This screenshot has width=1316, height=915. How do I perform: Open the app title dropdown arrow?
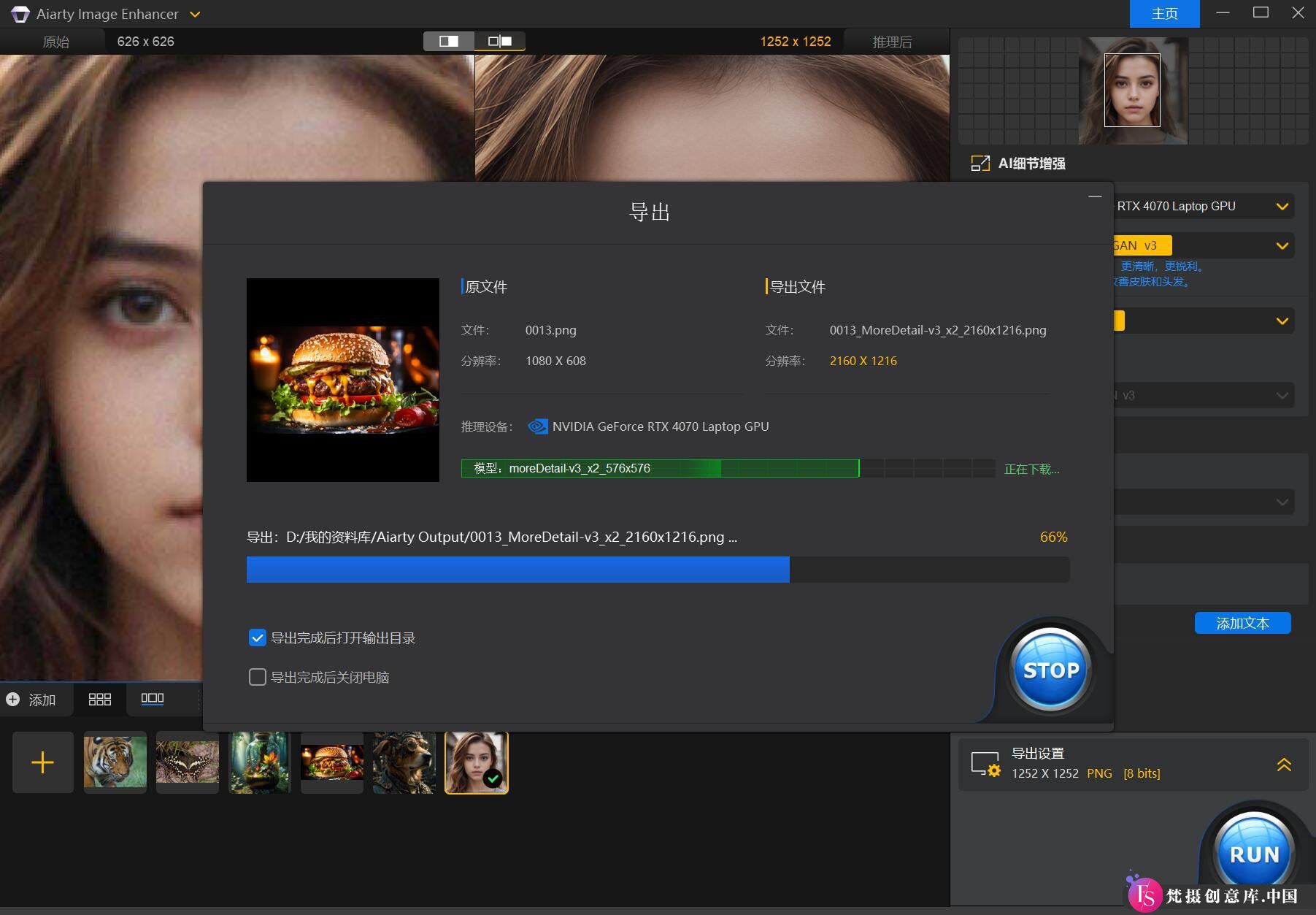point(195,14)
